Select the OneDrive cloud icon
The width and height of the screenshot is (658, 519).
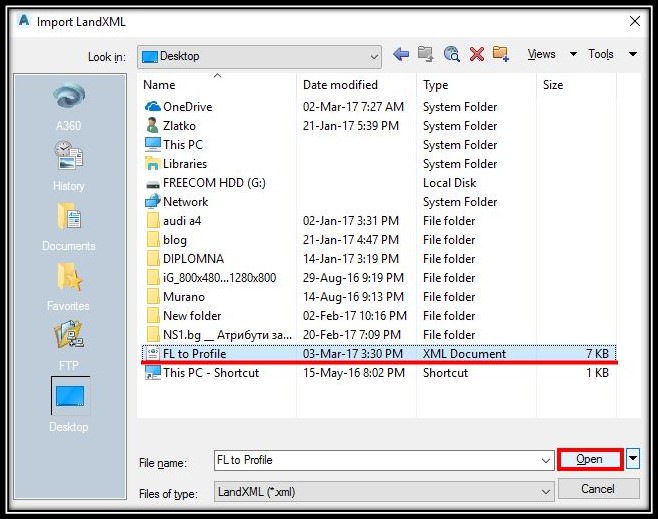[153, 107]
